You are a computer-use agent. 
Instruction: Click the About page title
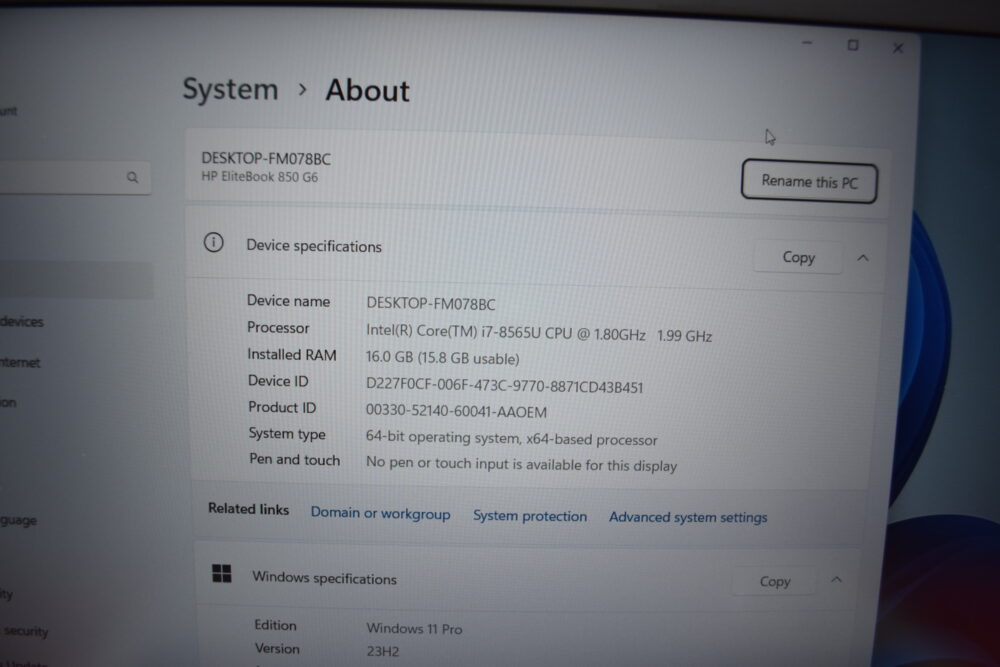click(367, 91)
